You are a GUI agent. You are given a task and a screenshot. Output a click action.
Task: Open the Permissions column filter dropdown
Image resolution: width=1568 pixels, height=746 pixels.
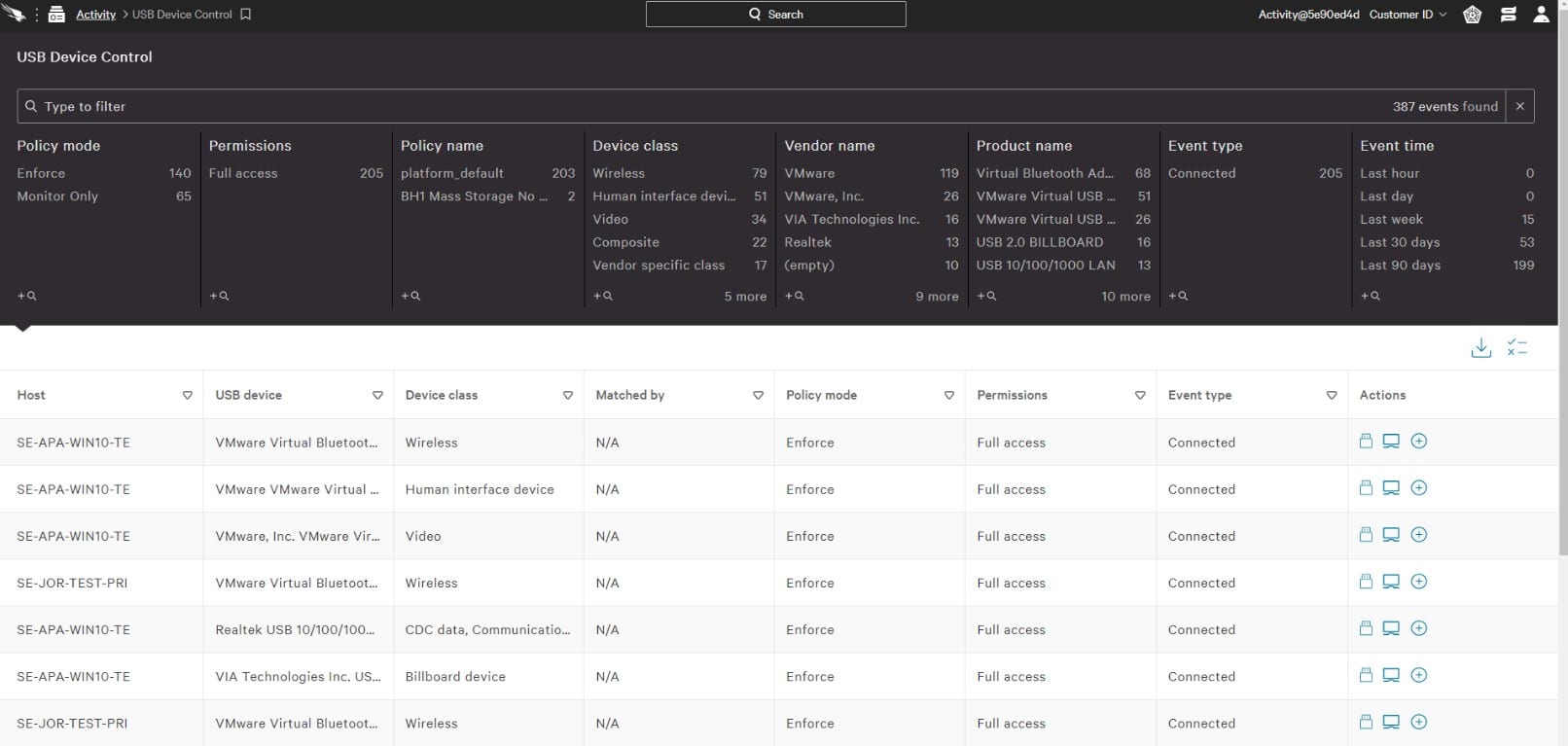point(1140,395)
